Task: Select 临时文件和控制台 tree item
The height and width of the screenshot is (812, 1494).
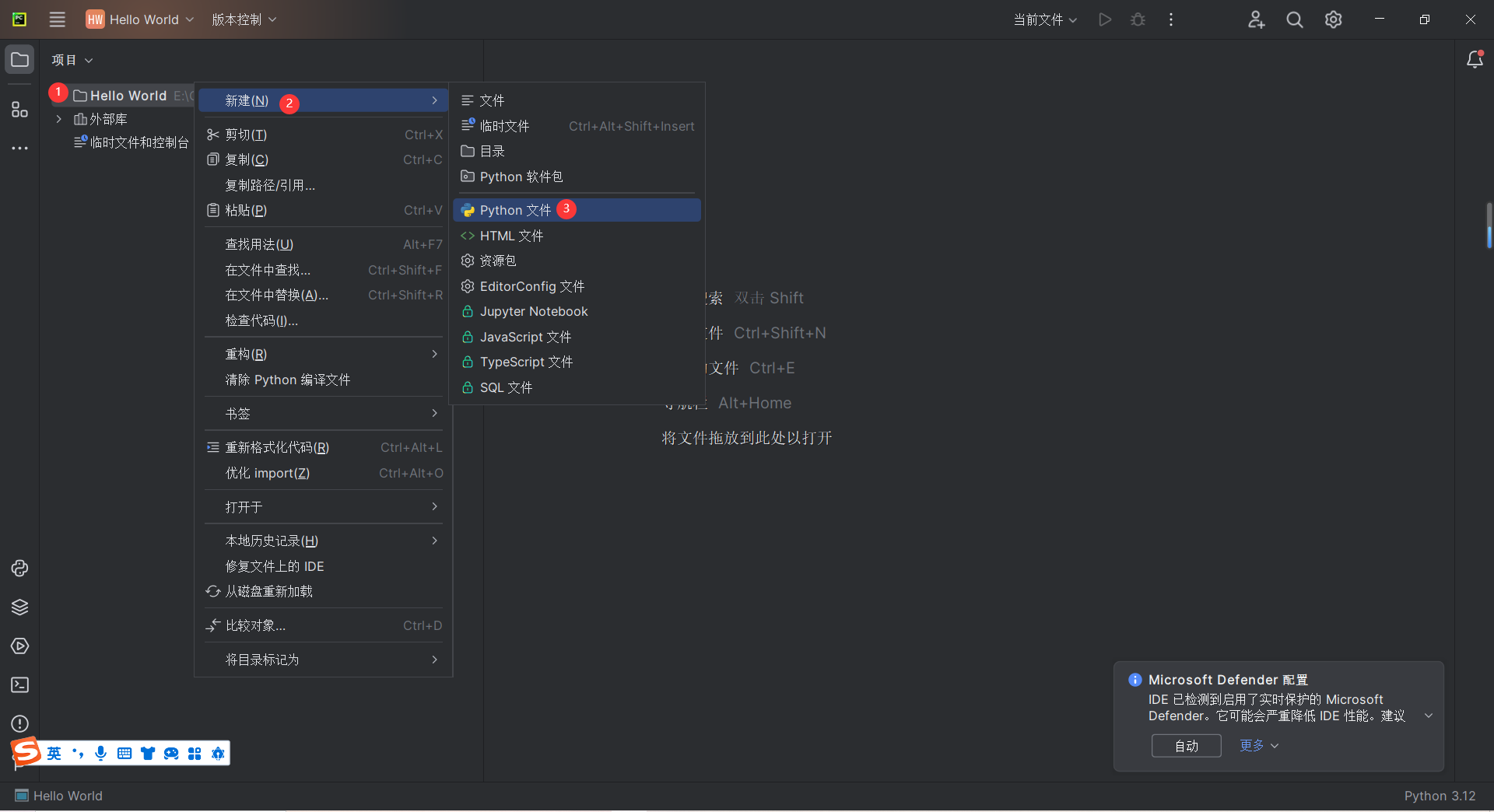Action: coord(132,142)
